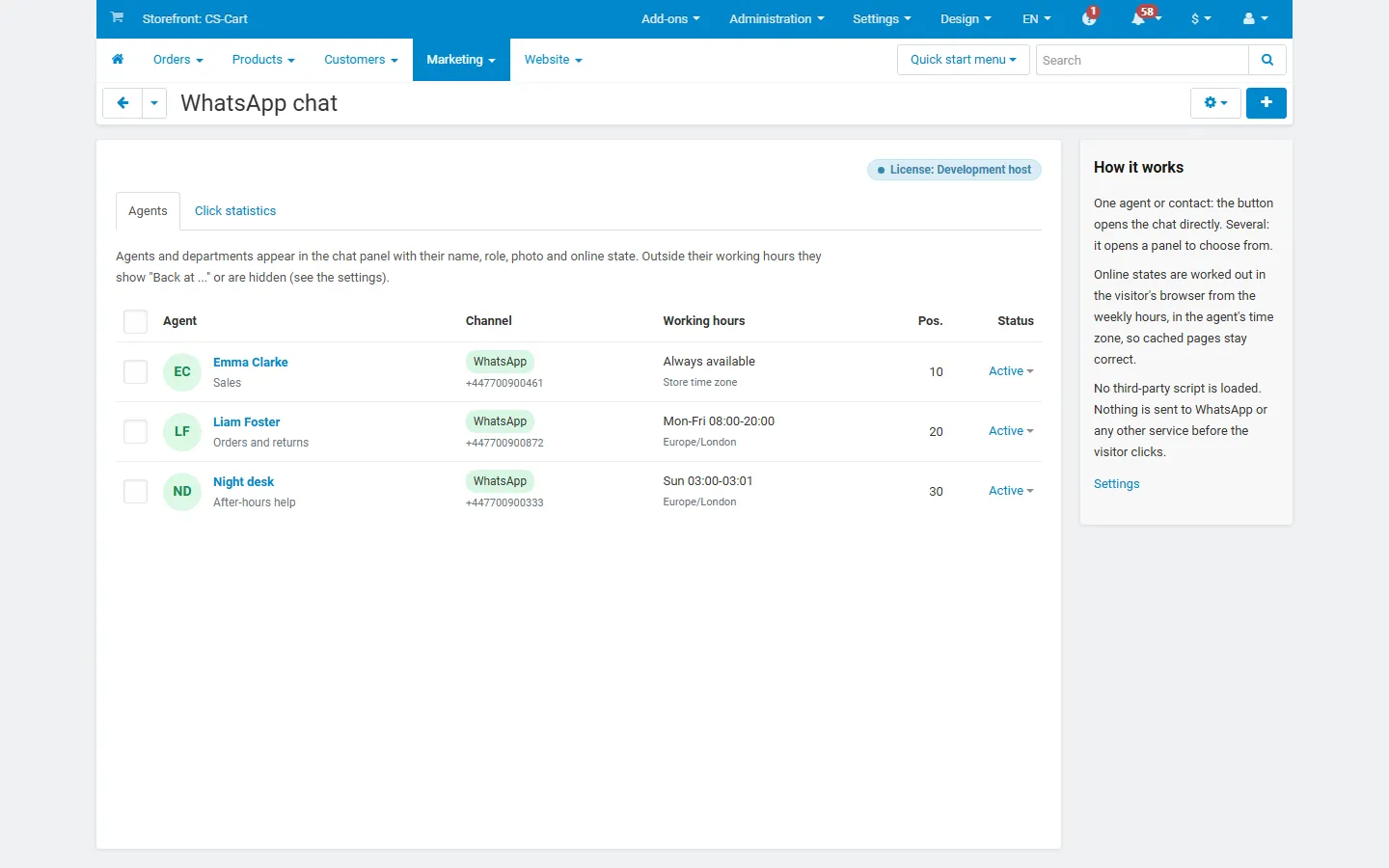Open the Products menu

(263, 60)
